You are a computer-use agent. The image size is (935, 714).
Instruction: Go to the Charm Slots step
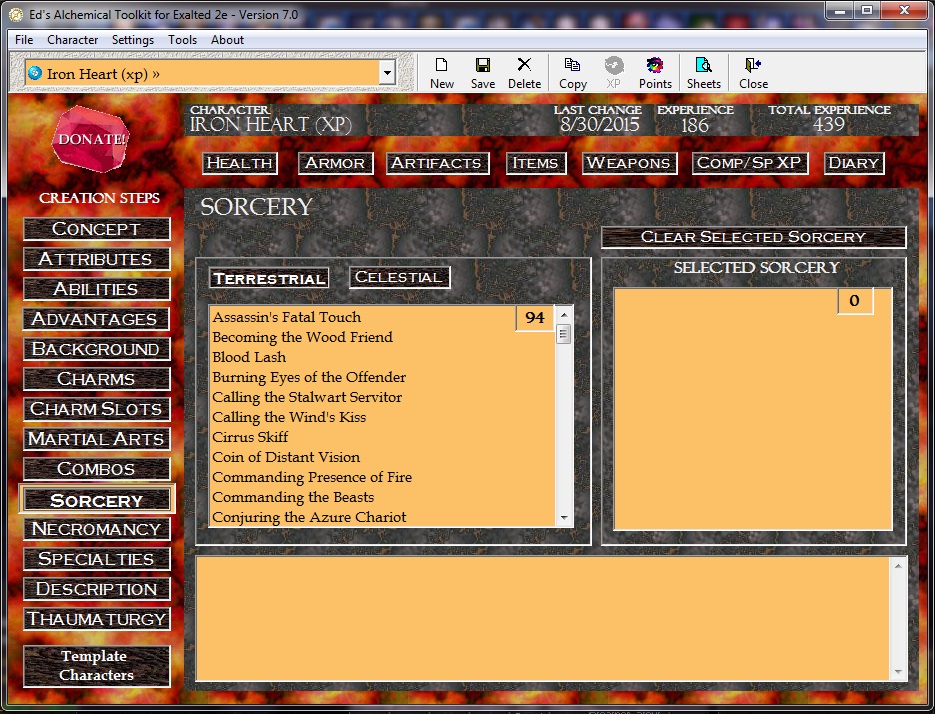97,409
